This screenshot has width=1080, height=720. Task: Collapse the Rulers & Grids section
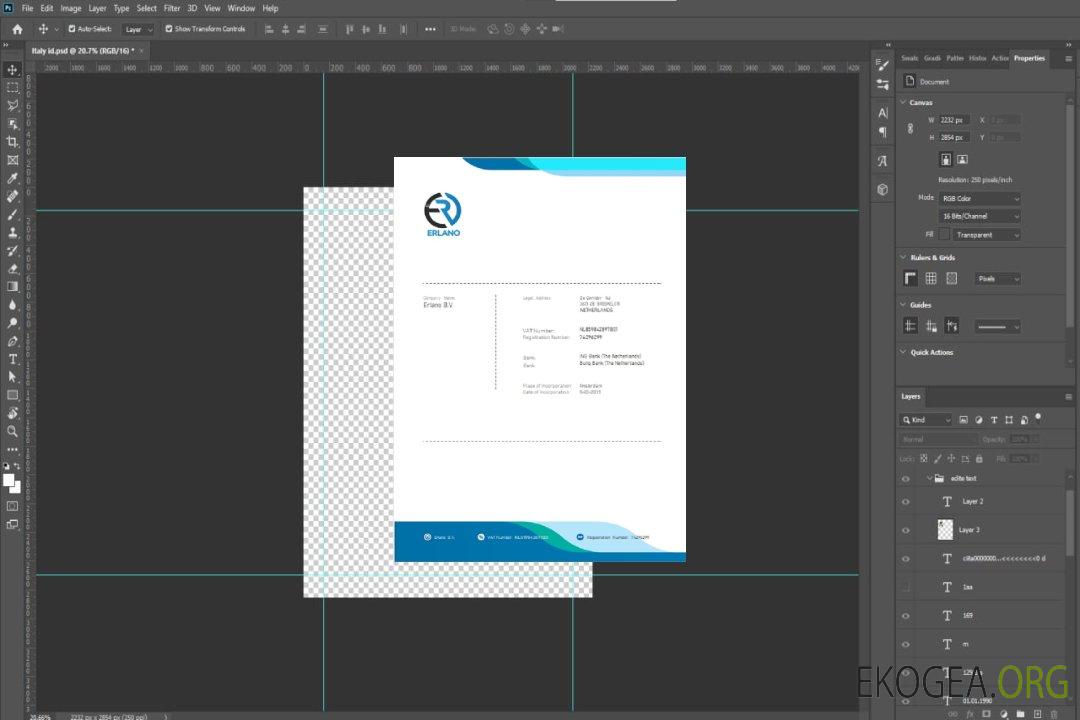click(x=903, y=258)
